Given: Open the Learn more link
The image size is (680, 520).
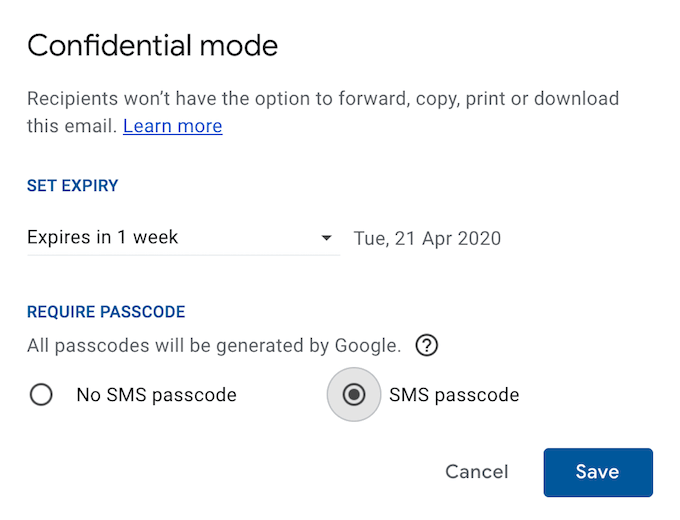Looking at the screenshot, I should 172,127.
